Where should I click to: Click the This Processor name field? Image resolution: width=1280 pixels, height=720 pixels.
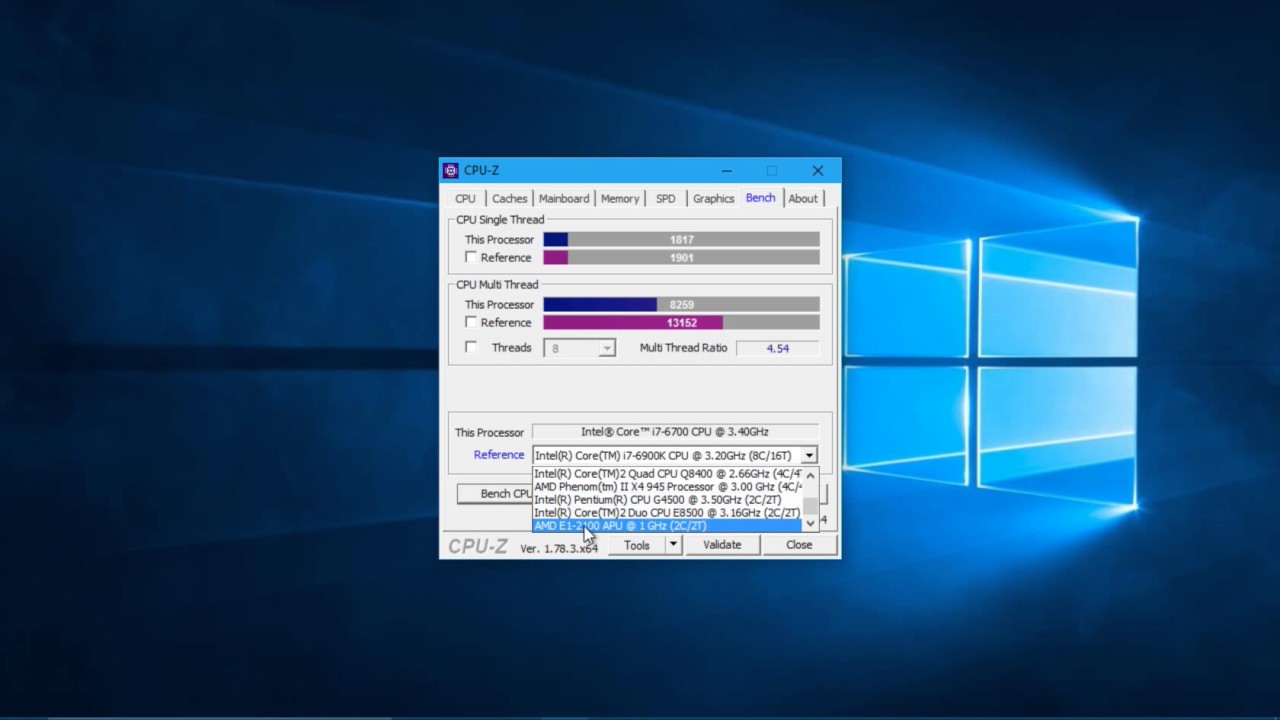[x=675, y=432]
